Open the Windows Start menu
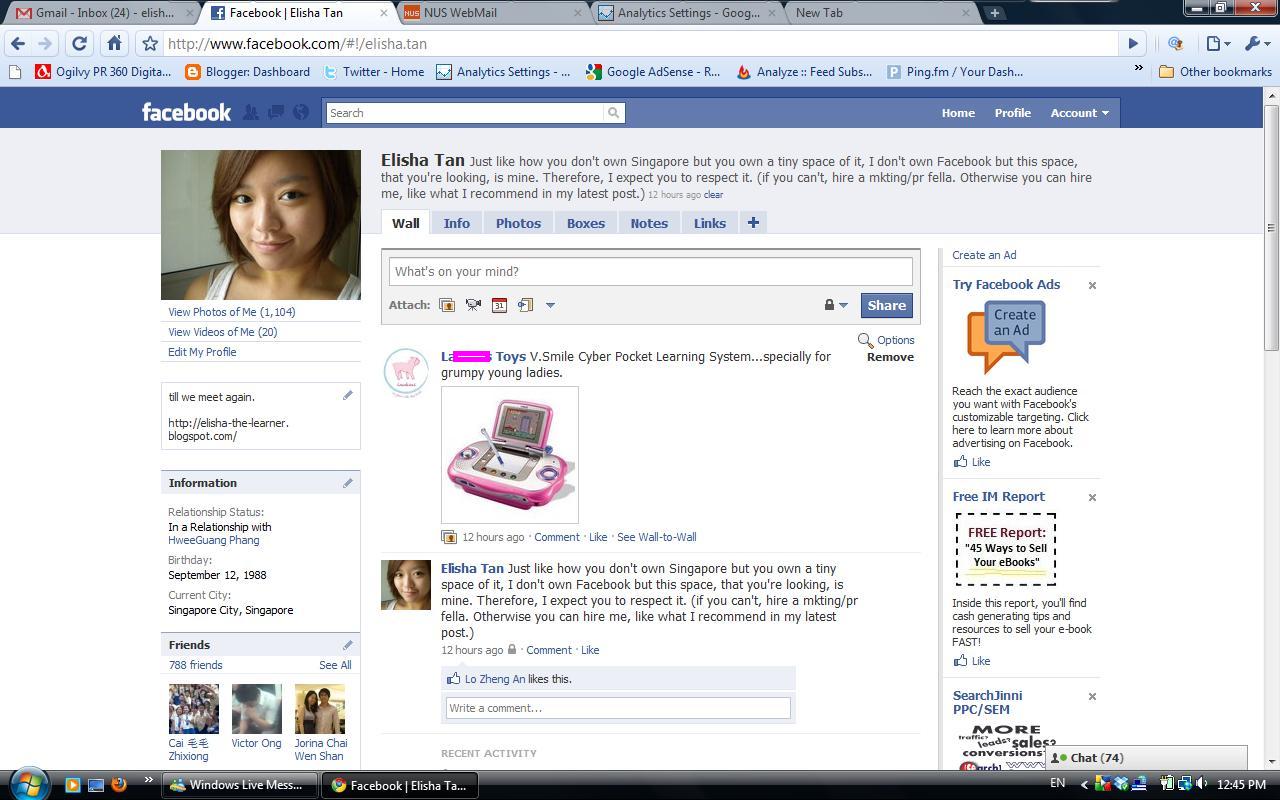 point(28,783)
